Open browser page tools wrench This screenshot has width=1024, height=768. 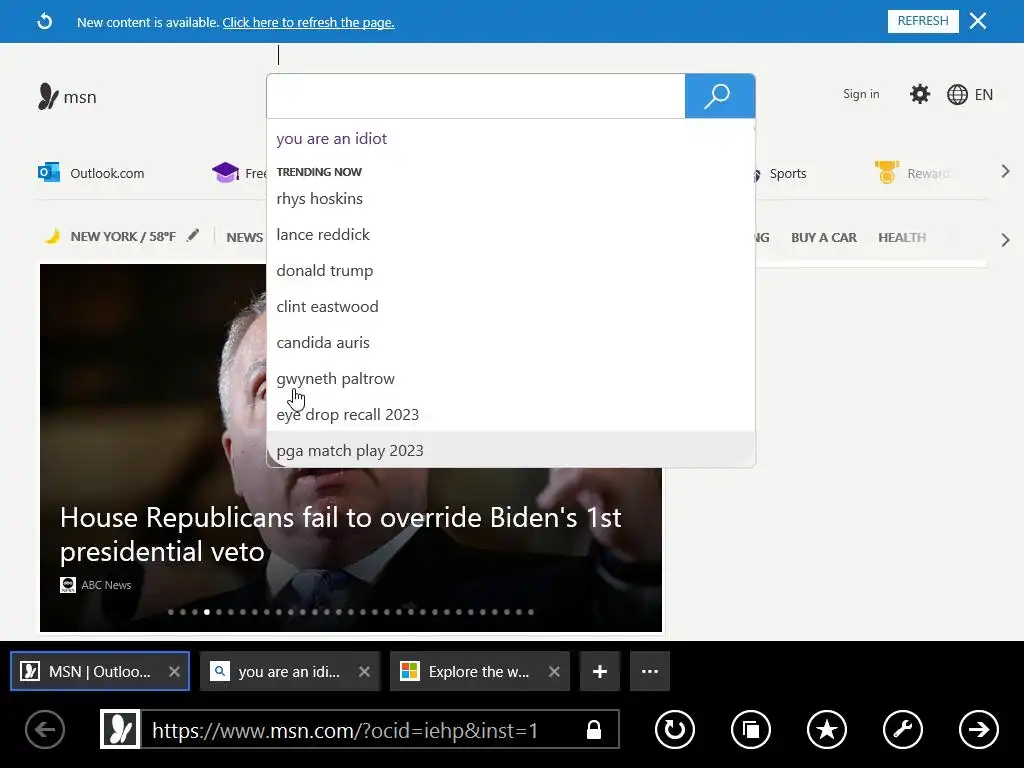coord(903,729)
